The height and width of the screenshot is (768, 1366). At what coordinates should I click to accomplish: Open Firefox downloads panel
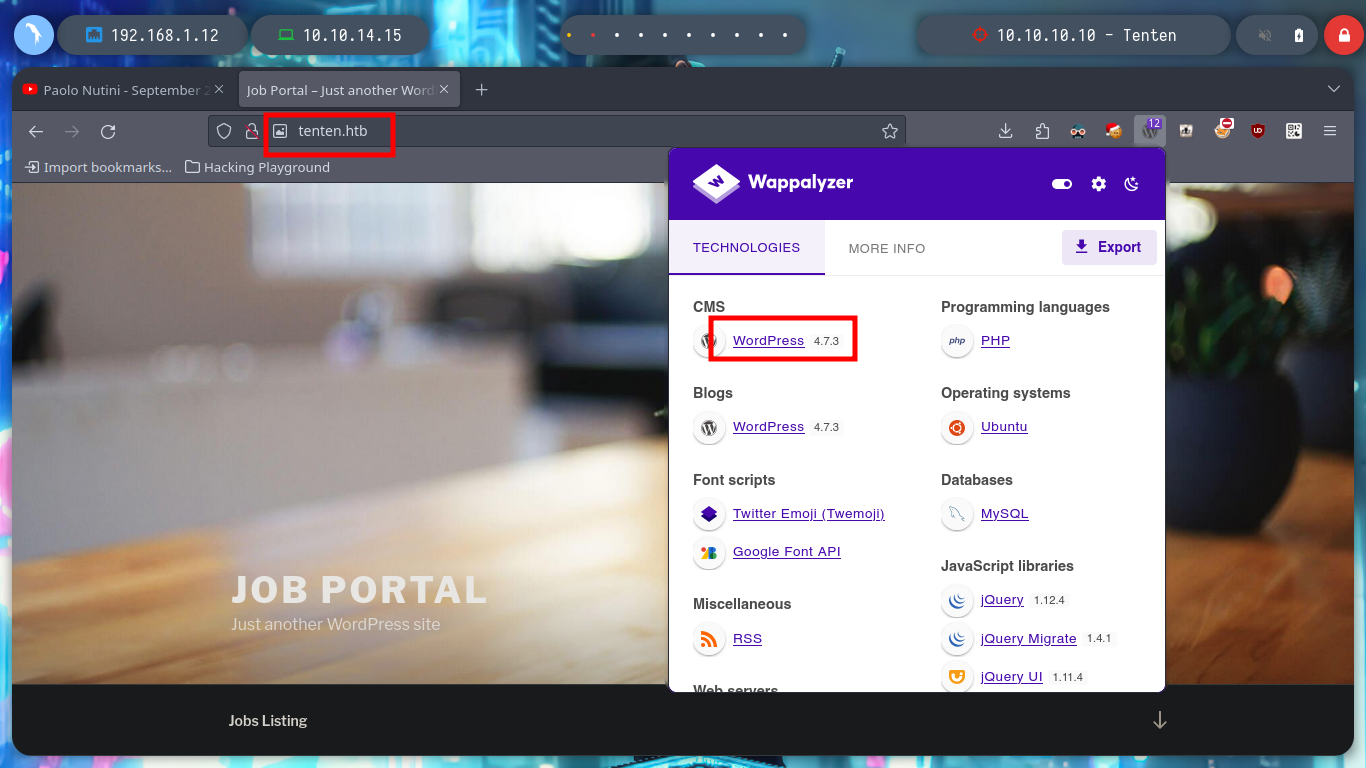(x=1006, y=131)
